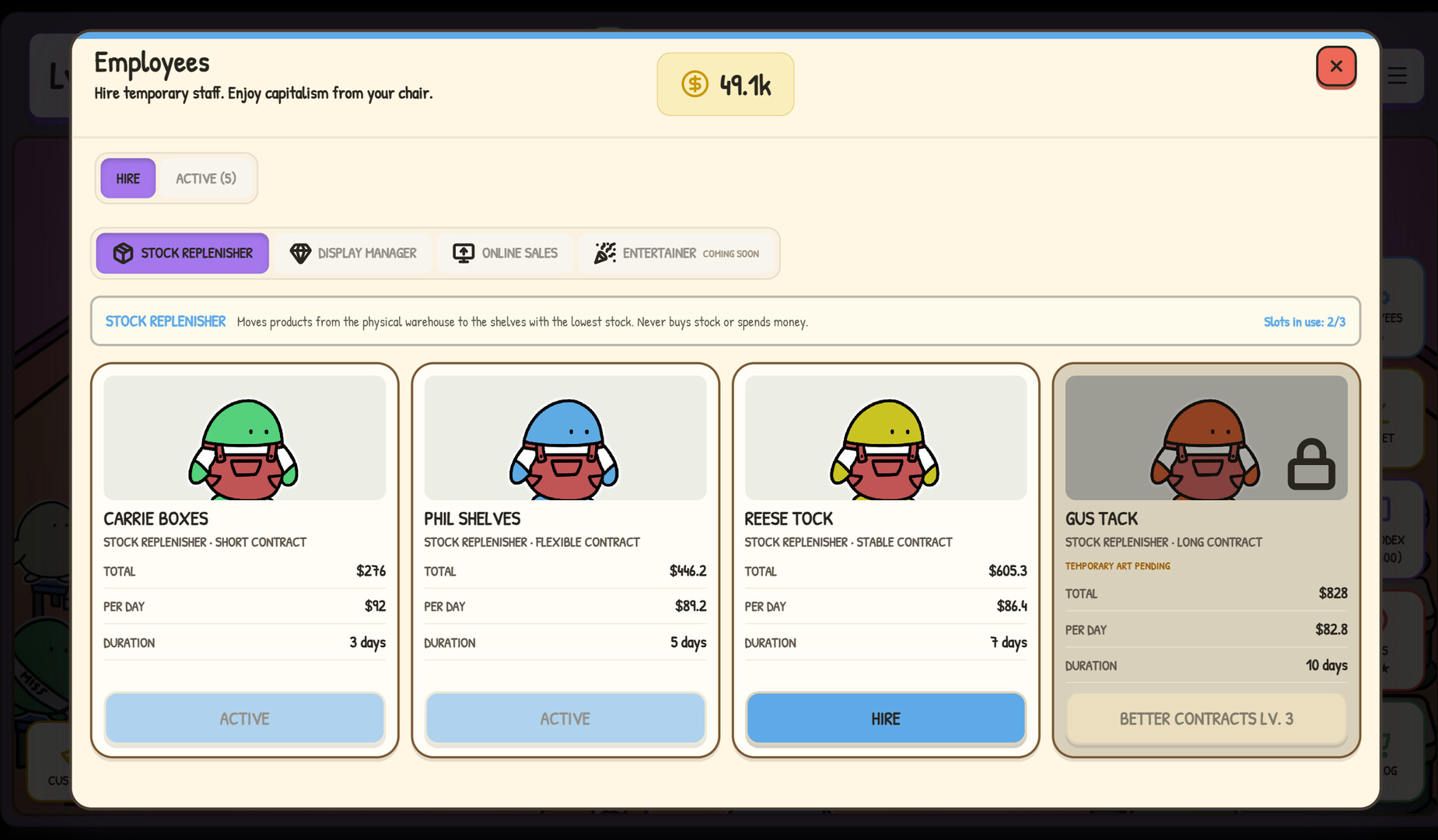
Task: Hire Reese Tock
Action: [x=886, y=719]
